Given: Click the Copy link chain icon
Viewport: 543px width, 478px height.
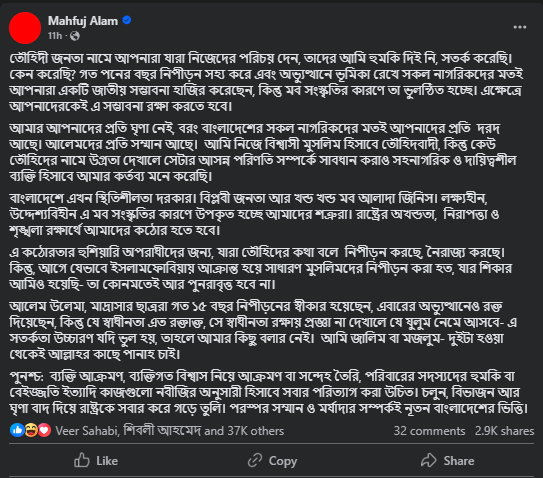Looking at the screenshot, I should (255, 460).
